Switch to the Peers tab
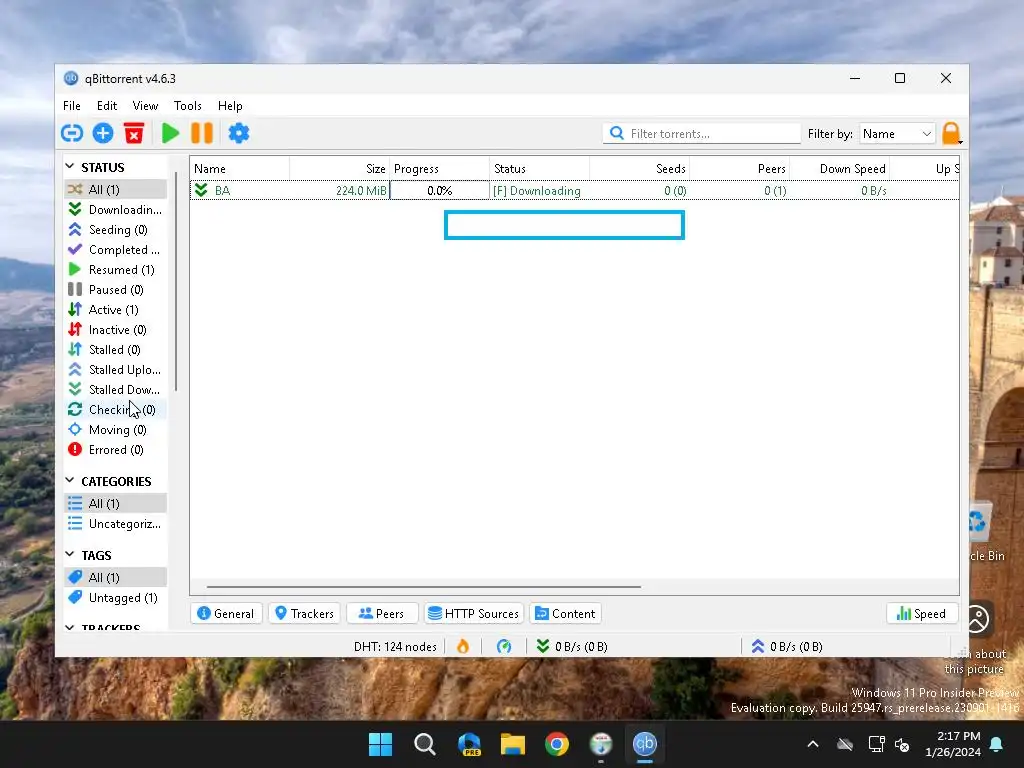This screenshot has width=1024, height=768. (x=382, y=613)
